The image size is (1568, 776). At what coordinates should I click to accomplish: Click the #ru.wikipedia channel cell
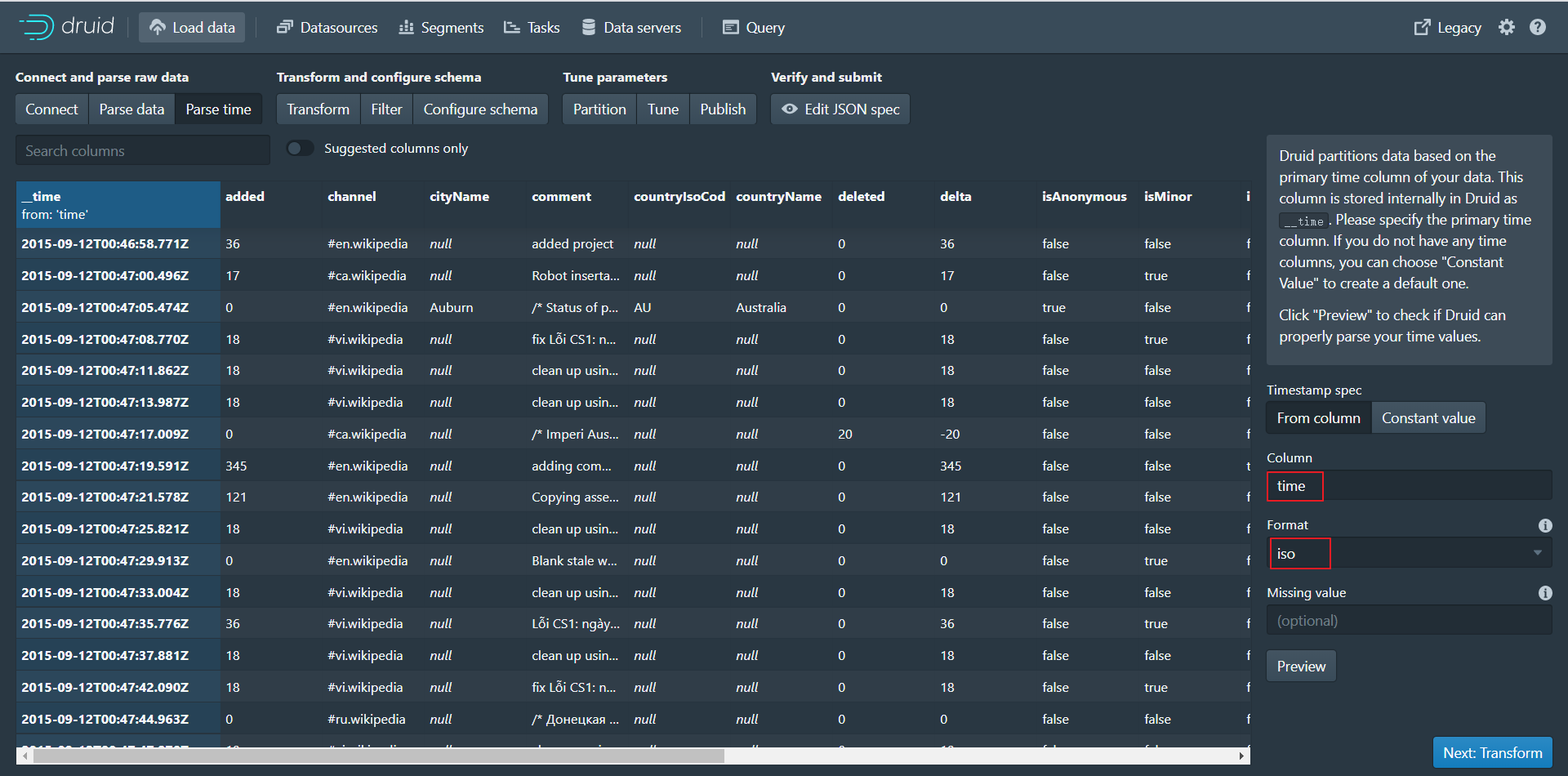click(x=373, y=719)
